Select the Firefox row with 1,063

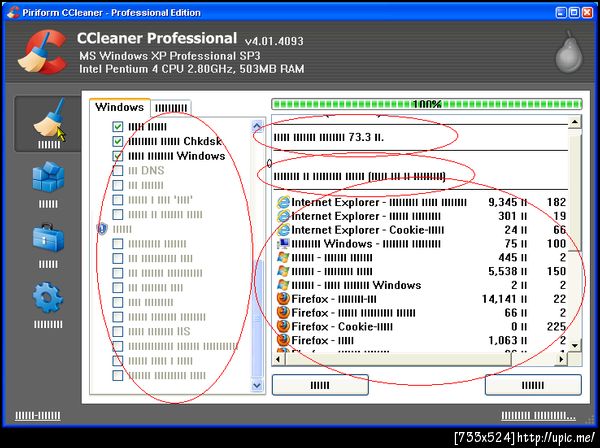pyautogui.click(x=420, y=340)
